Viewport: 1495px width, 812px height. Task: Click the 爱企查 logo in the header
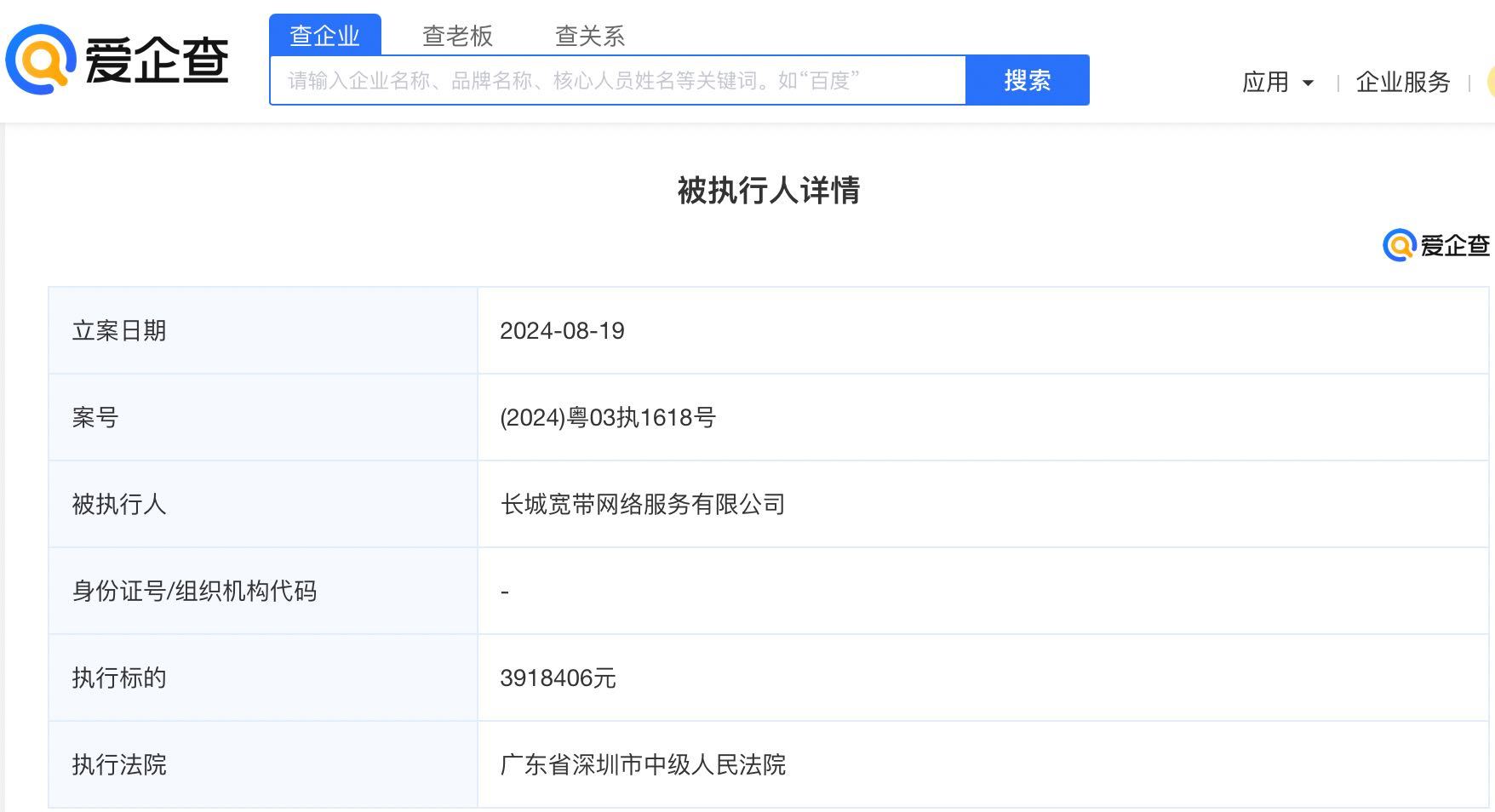pos(117,59)
